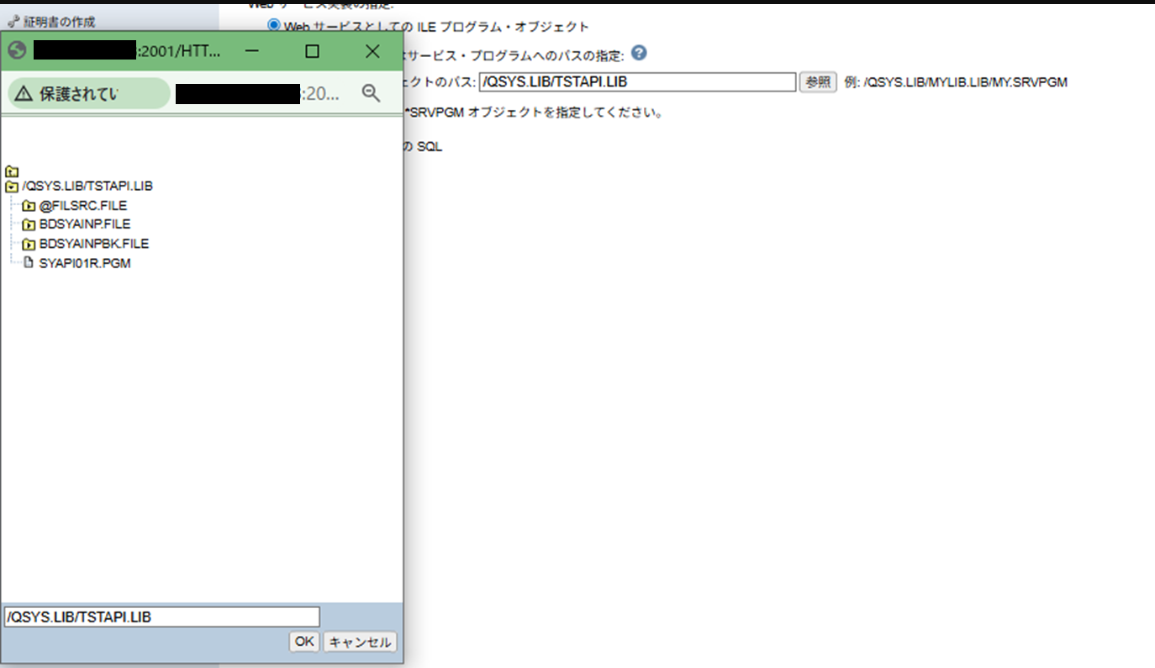Click the globe icon in popup title bar
1155x668 pixels.
point(17,50)
